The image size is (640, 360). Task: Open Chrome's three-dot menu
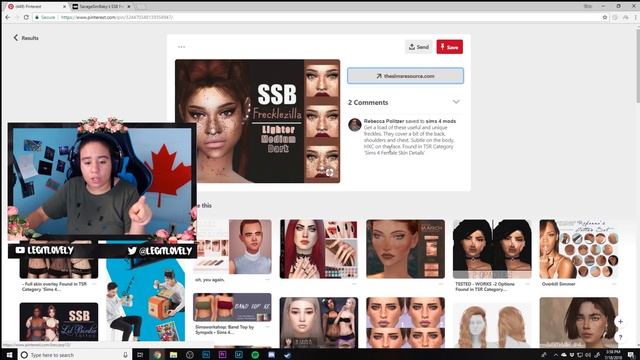(636, 17)
